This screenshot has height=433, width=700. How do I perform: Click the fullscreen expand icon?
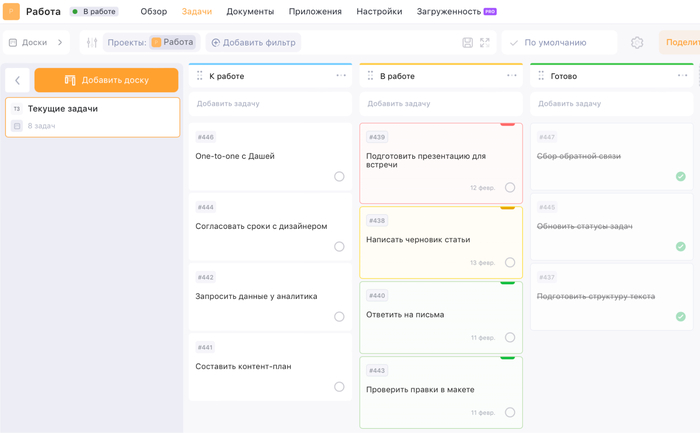pos(485,43)
